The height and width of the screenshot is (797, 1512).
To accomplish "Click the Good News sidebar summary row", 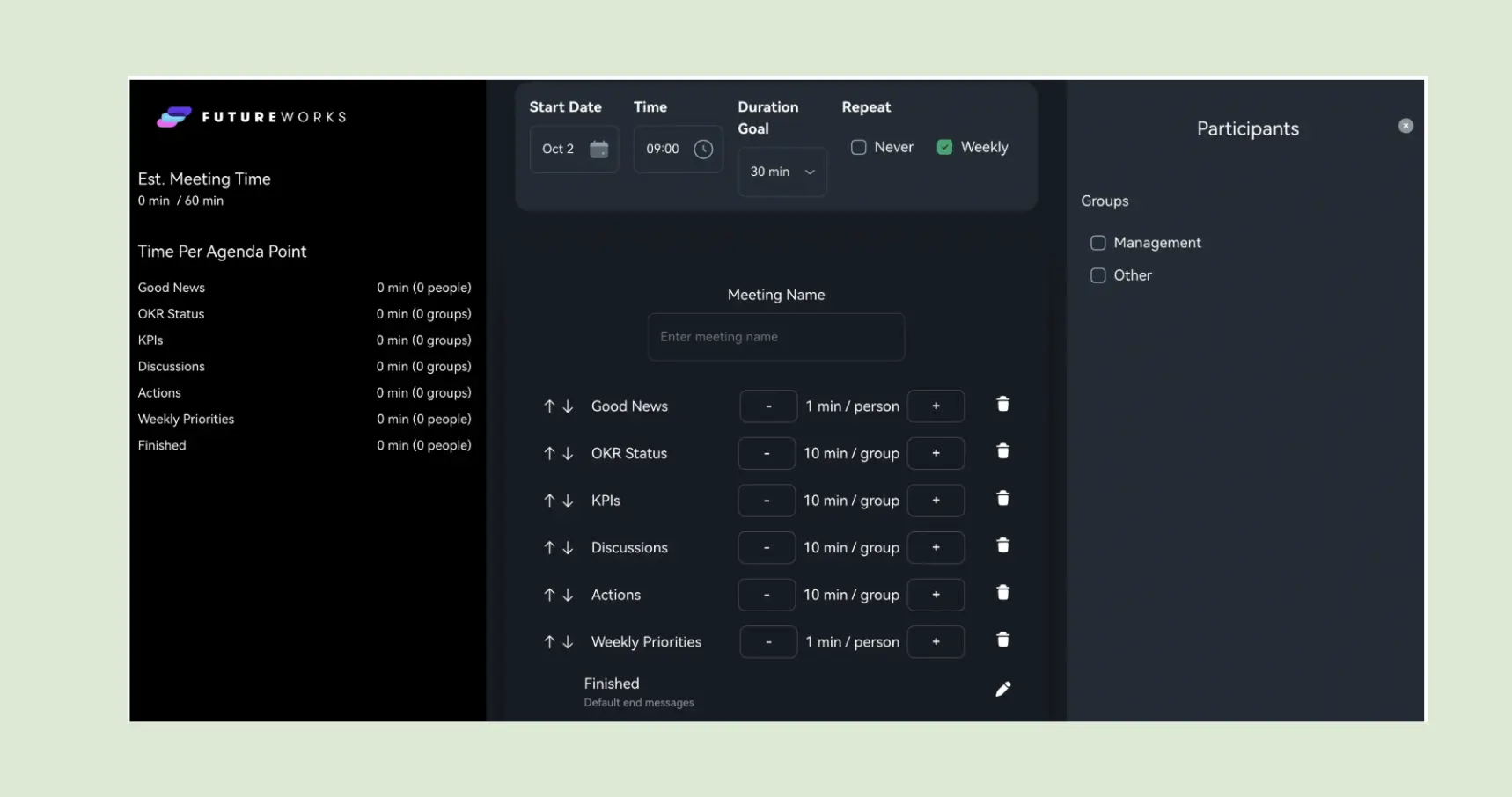I will pyautogui.click(x=305, y=288).
